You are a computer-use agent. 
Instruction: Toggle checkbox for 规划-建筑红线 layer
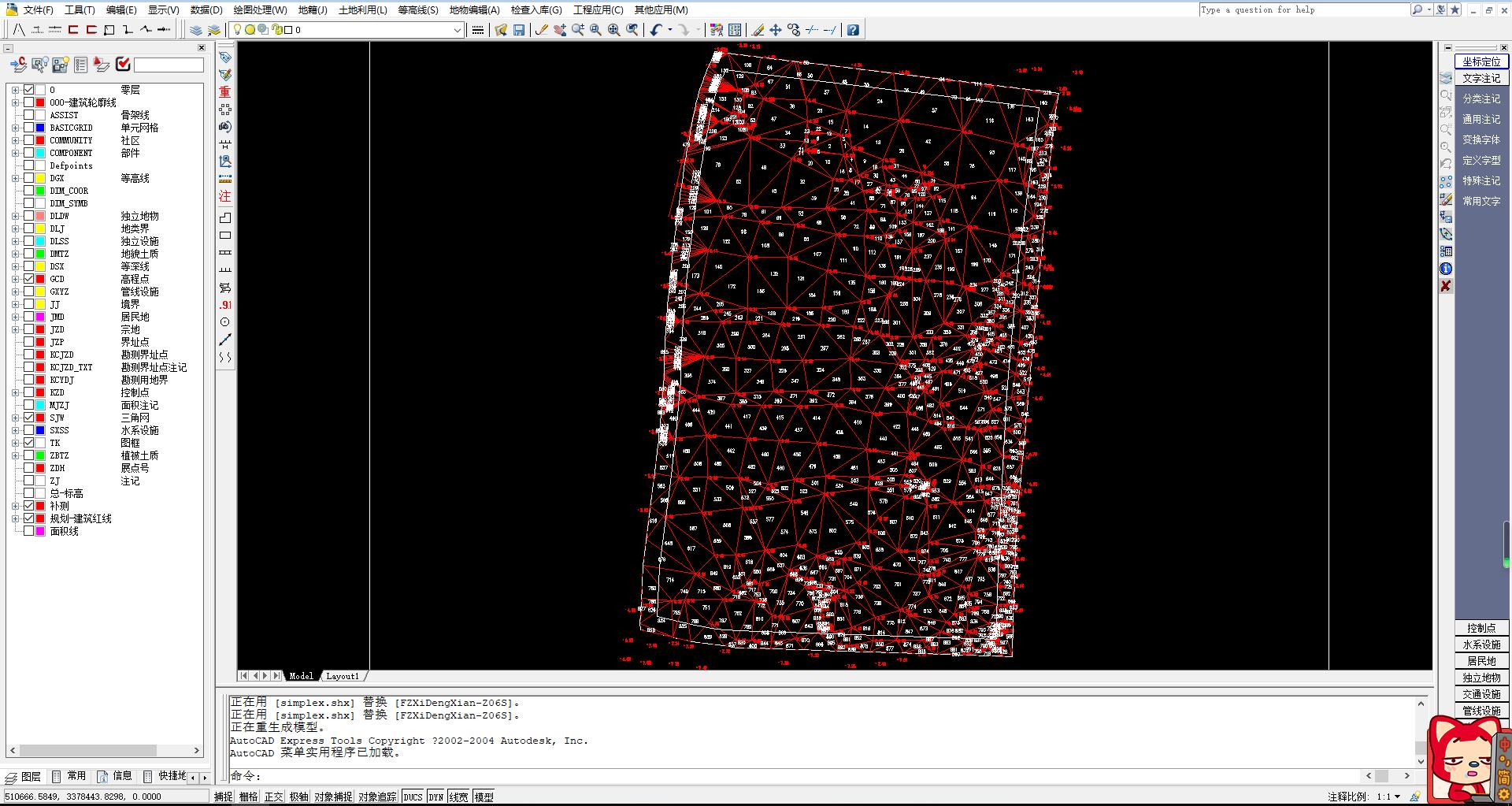(29, 518)
